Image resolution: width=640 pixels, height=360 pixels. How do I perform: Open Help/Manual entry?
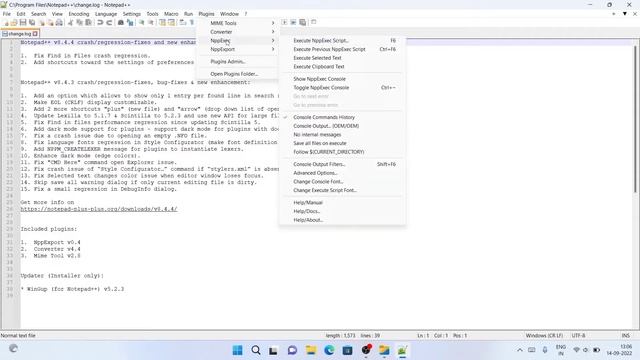pyautogui.click(x=342, y=202)
